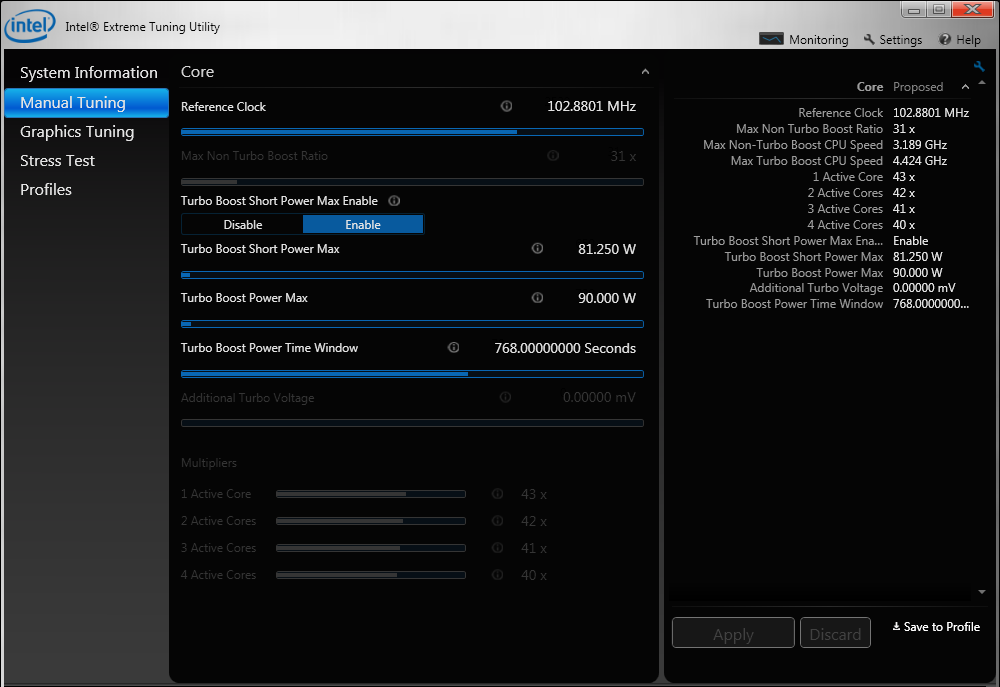Adjust the Turbo Boost Power Max slider
This screenshot has width=1000, height=687.
pyautogui.click(x=412, y=324)
